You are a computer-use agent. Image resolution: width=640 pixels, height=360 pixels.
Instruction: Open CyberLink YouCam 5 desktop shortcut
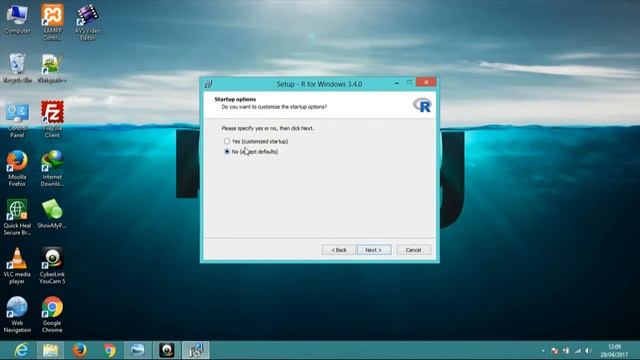[x=52, y=266]
